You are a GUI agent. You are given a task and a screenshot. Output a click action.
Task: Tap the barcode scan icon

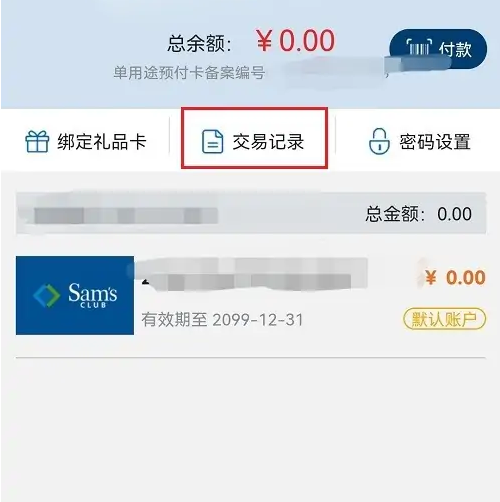419,47
